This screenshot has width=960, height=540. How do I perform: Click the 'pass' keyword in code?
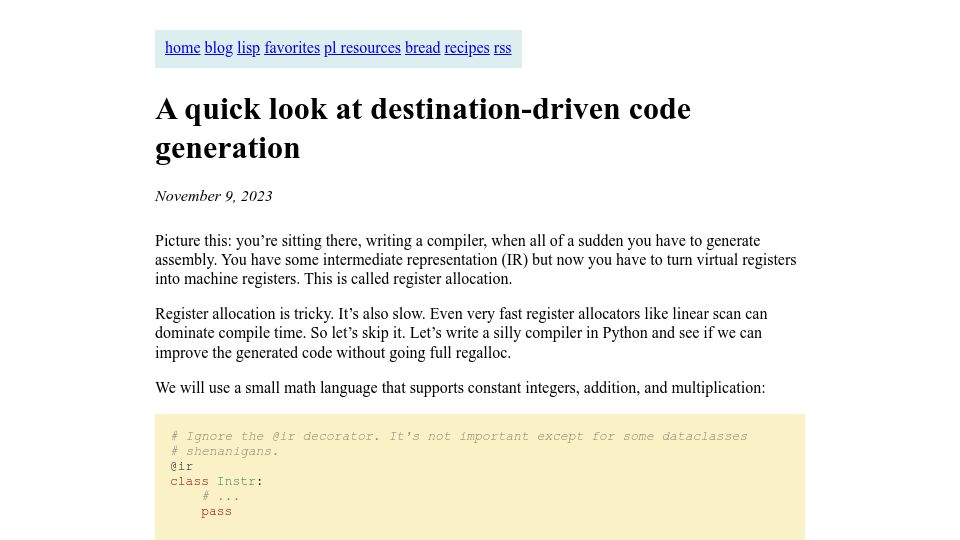[217, 512]
